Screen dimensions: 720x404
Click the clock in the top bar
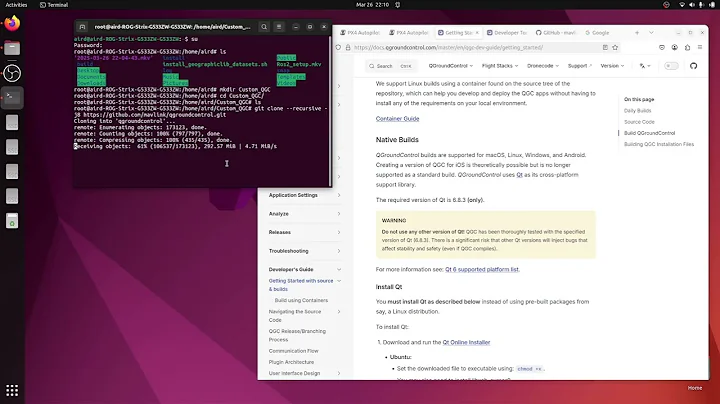(x=372, y=5)
